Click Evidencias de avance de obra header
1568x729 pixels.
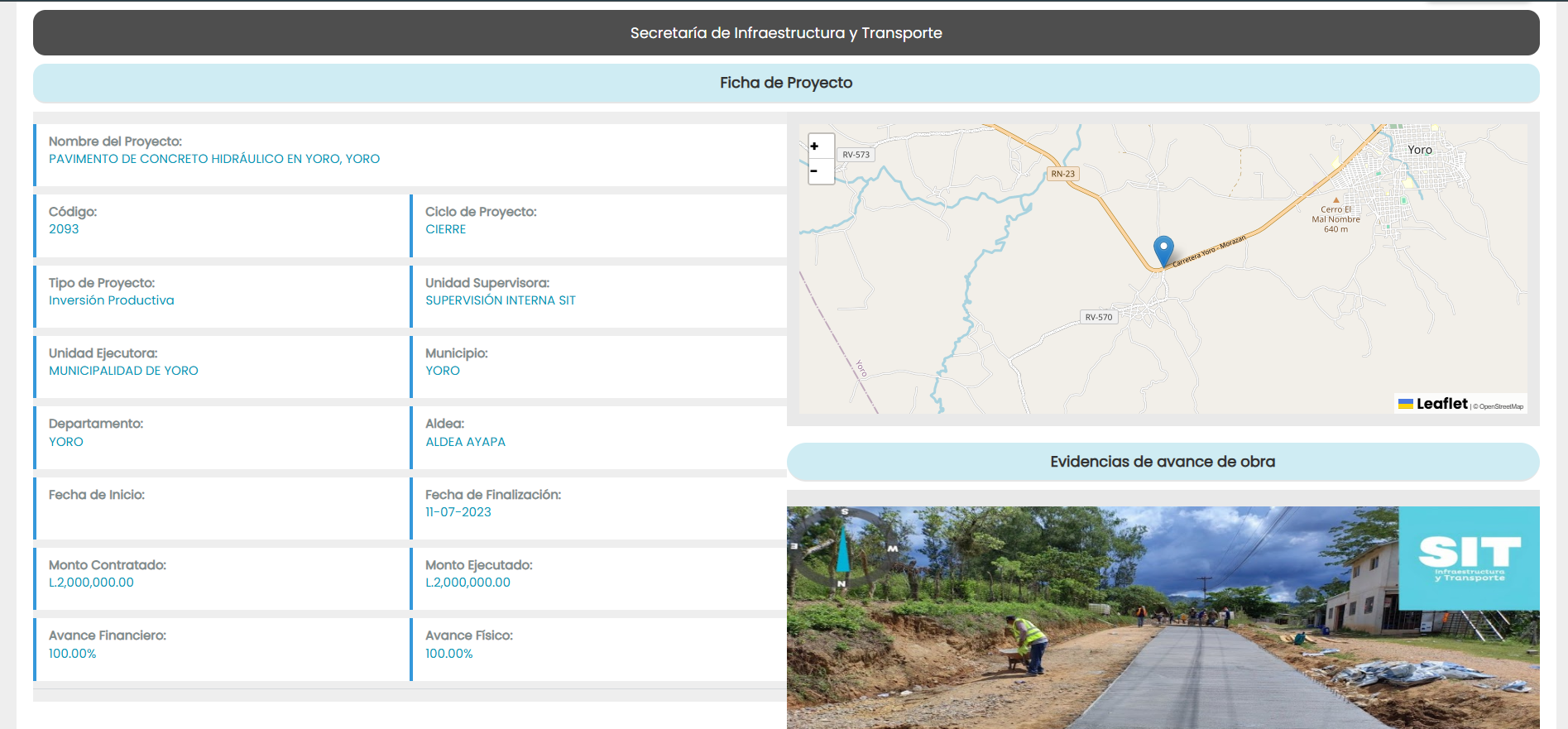tap(1162, 462)
